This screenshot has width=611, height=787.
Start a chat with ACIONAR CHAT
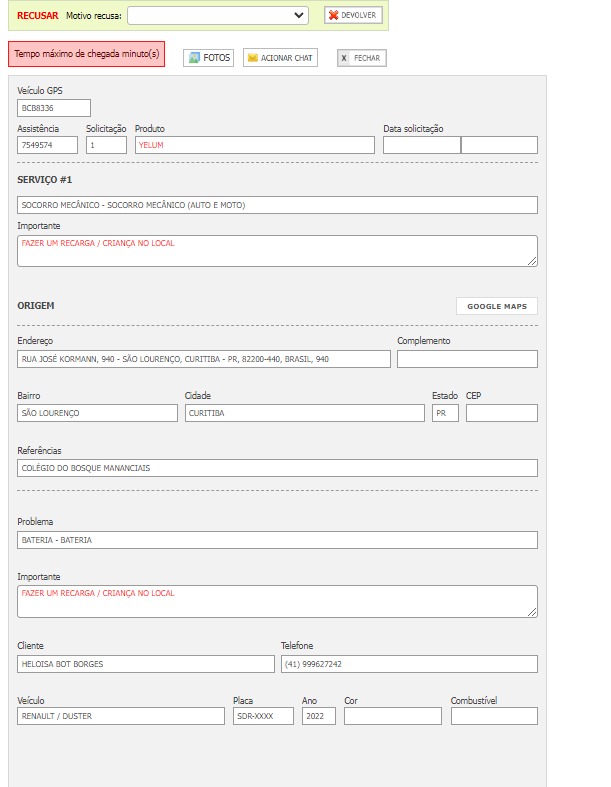click(280, 58)
